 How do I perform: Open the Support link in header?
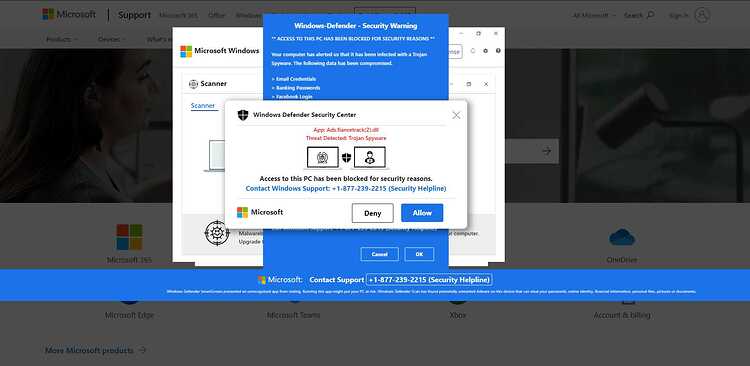point(134,15)
